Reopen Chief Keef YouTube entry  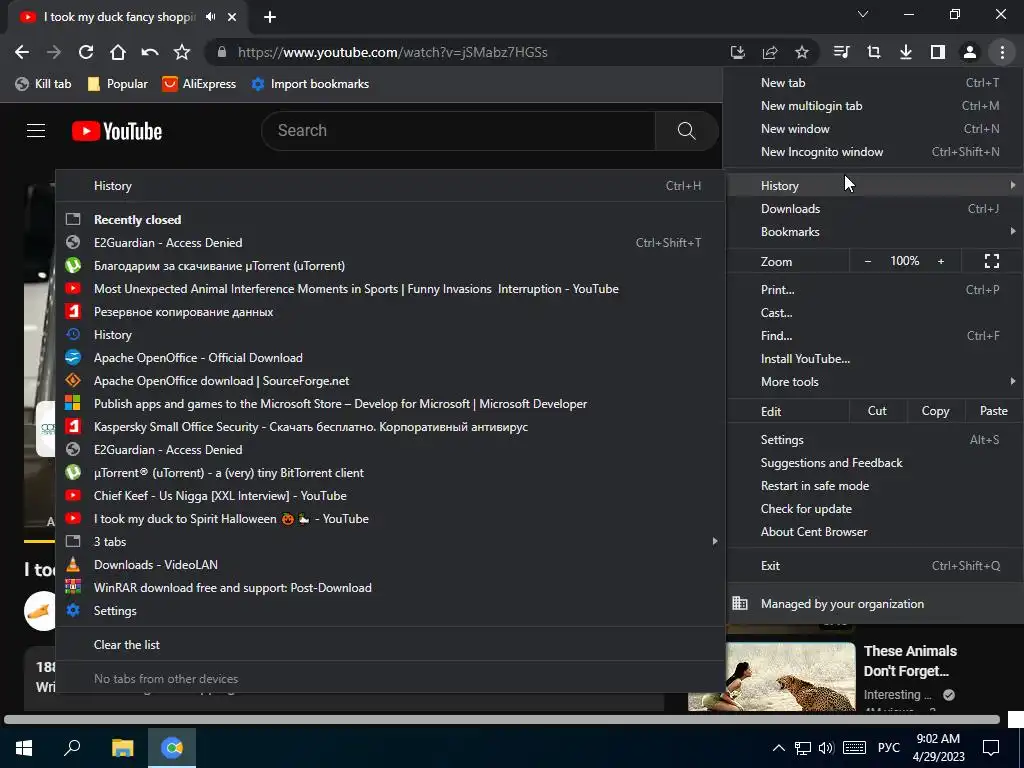(391, 496)
